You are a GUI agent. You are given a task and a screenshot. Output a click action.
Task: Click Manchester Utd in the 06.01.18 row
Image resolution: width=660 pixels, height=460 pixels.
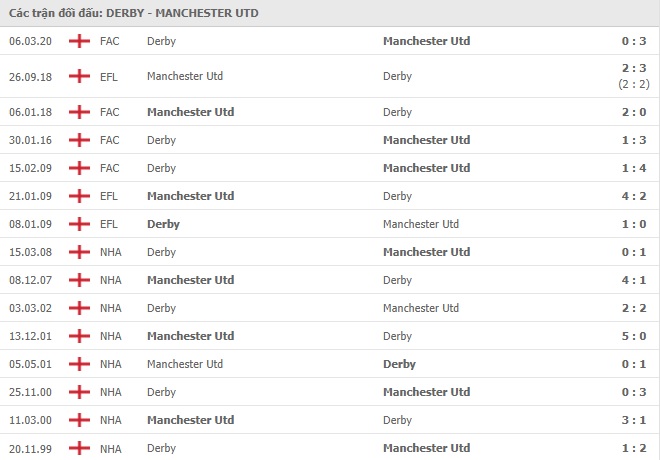pos(191,112)
